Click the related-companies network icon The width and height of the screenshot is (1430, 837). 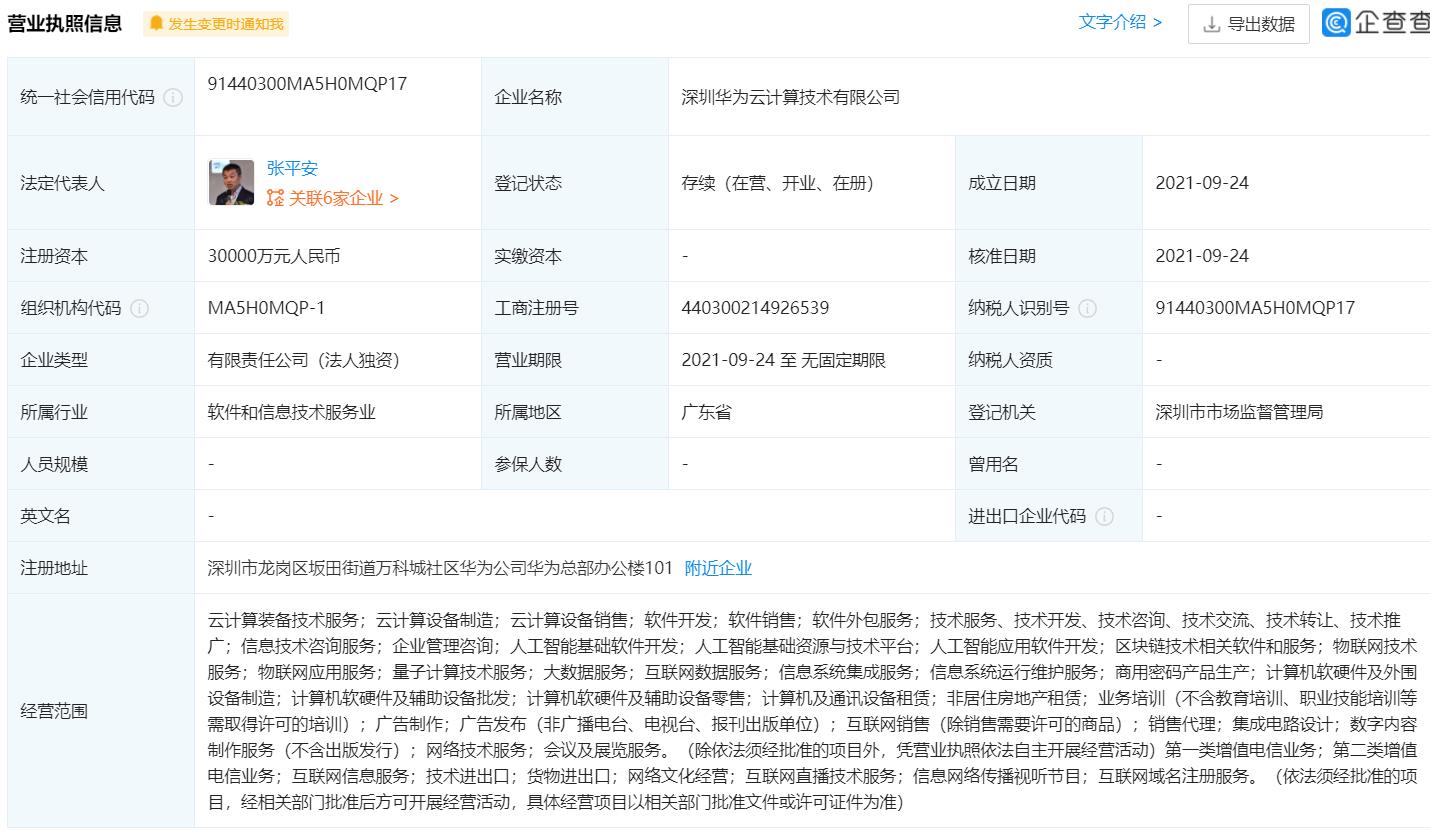(276, 198)
